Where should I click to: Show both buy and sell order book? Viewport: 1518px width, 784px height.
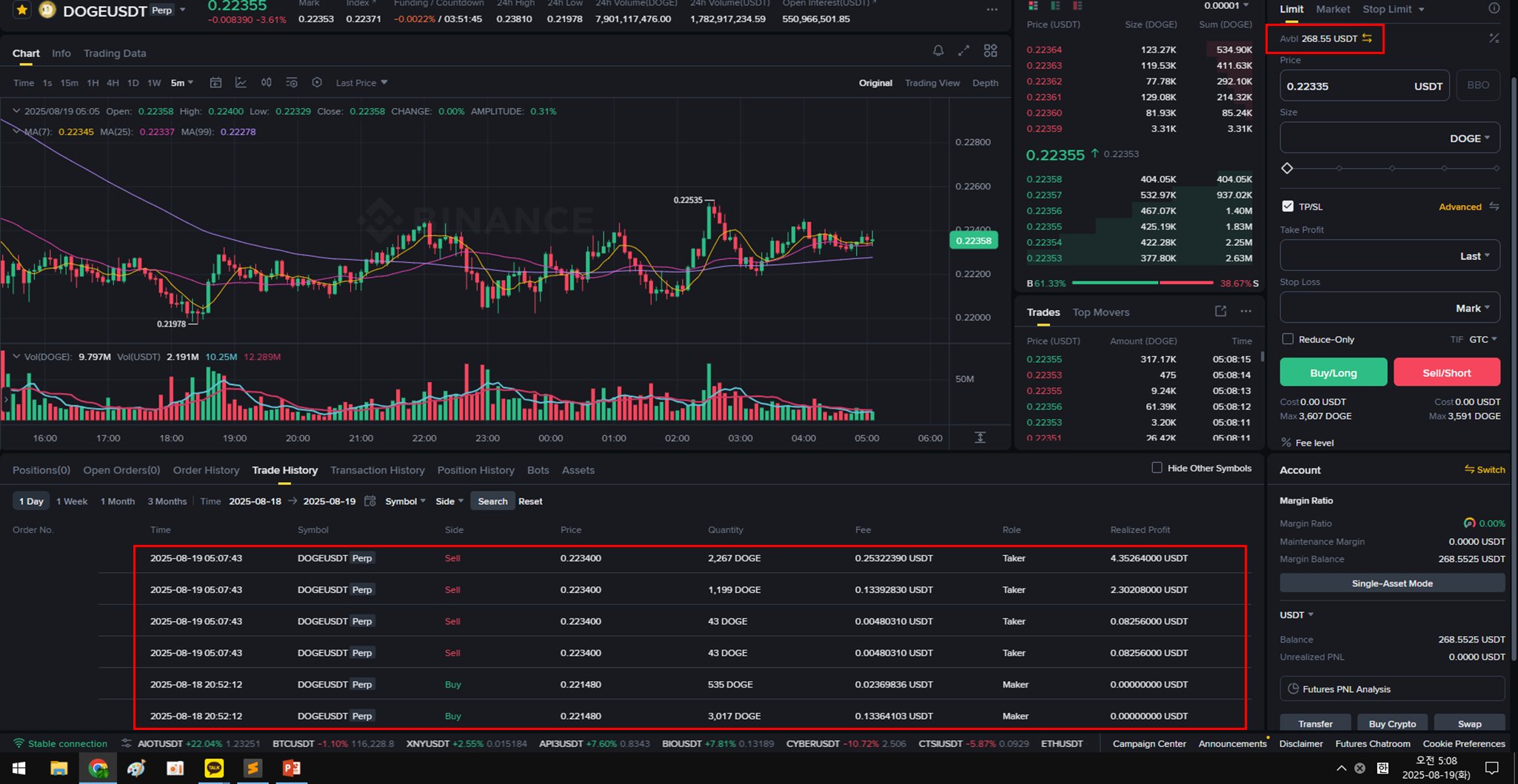(1033, 6)
